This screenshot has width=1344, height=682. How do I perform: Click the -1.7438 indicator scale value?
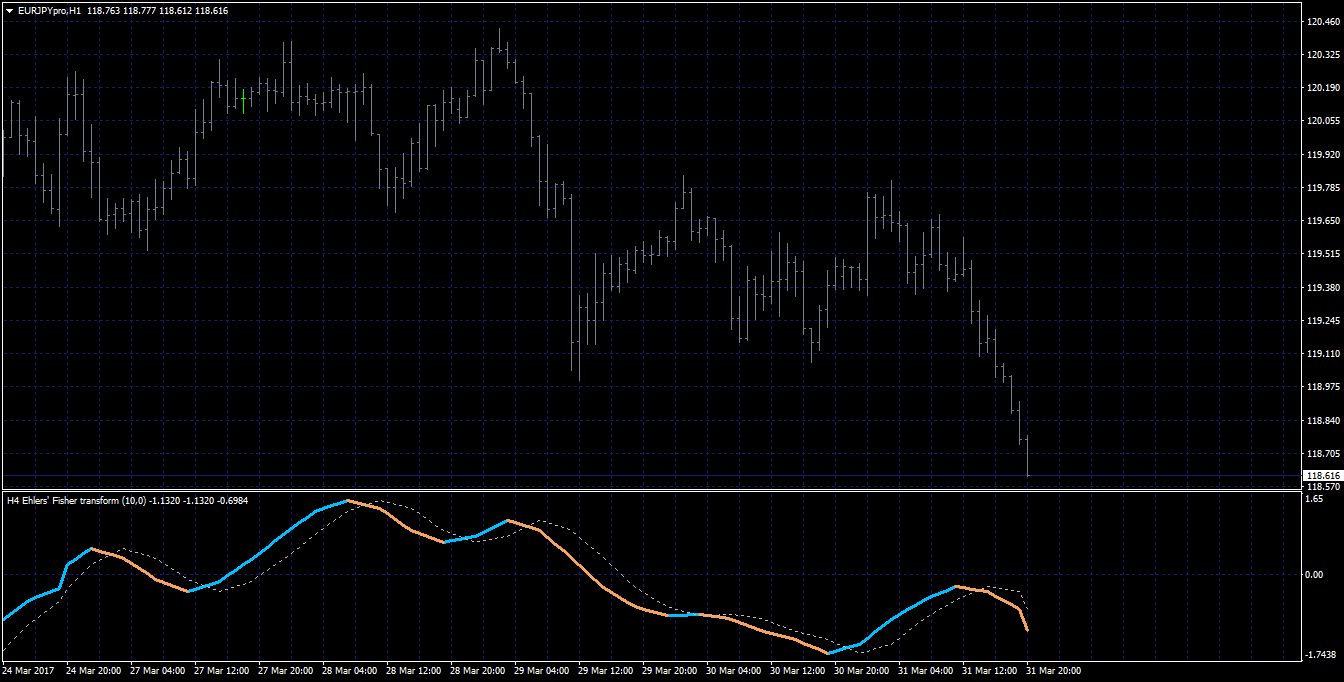coord(1321,655)
